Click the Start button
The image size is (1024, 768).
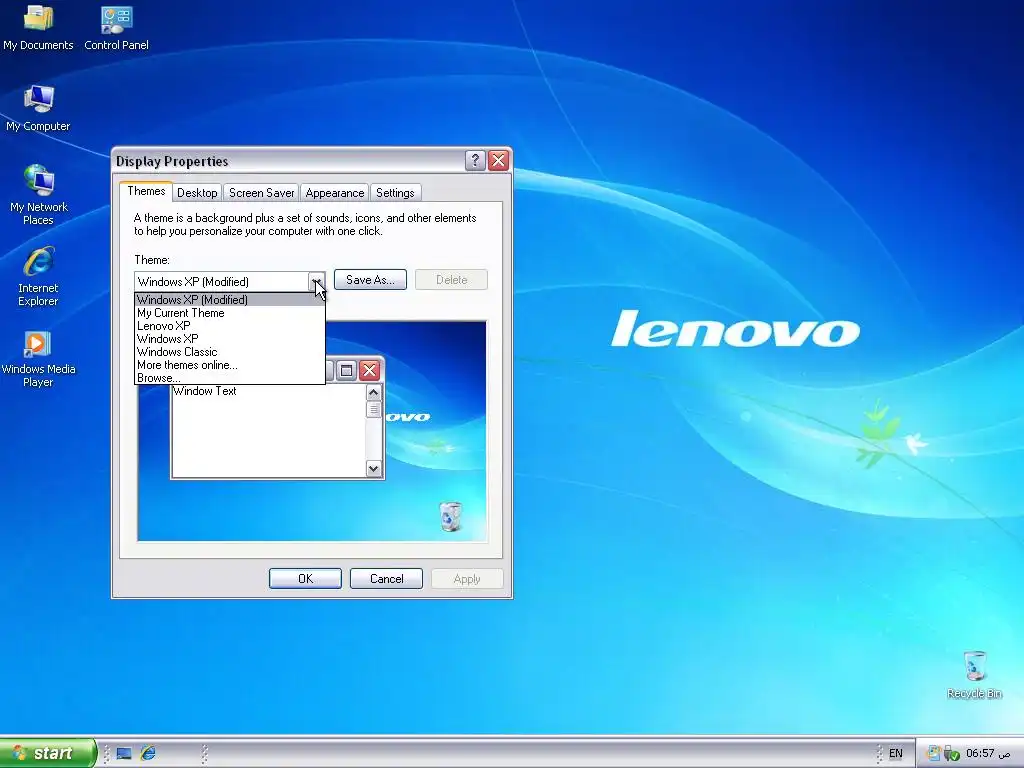point(48,753)
